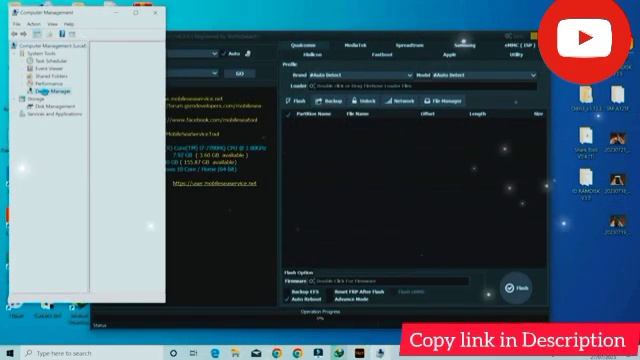
Task: Open the View menu in Computer Management
Action: click(52, 24)
